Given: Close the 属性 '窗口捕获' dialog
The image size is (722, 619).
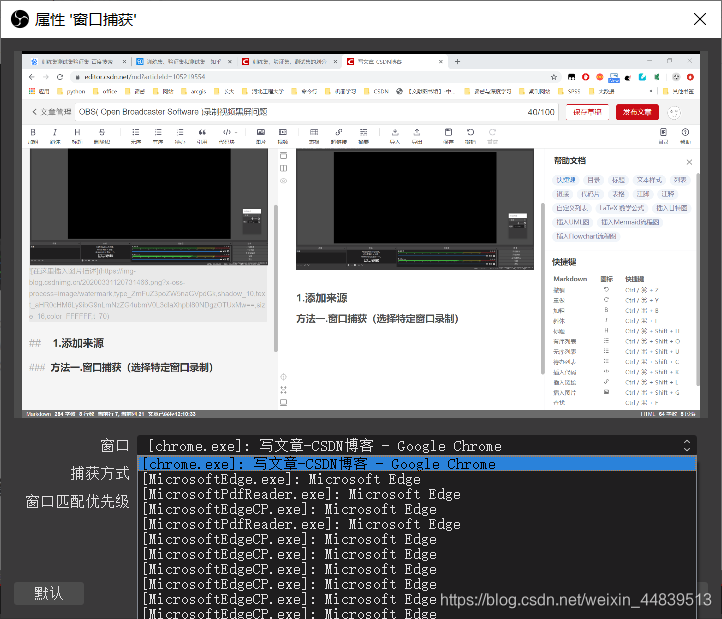Looking at the screenshot, I should (699, 19).
